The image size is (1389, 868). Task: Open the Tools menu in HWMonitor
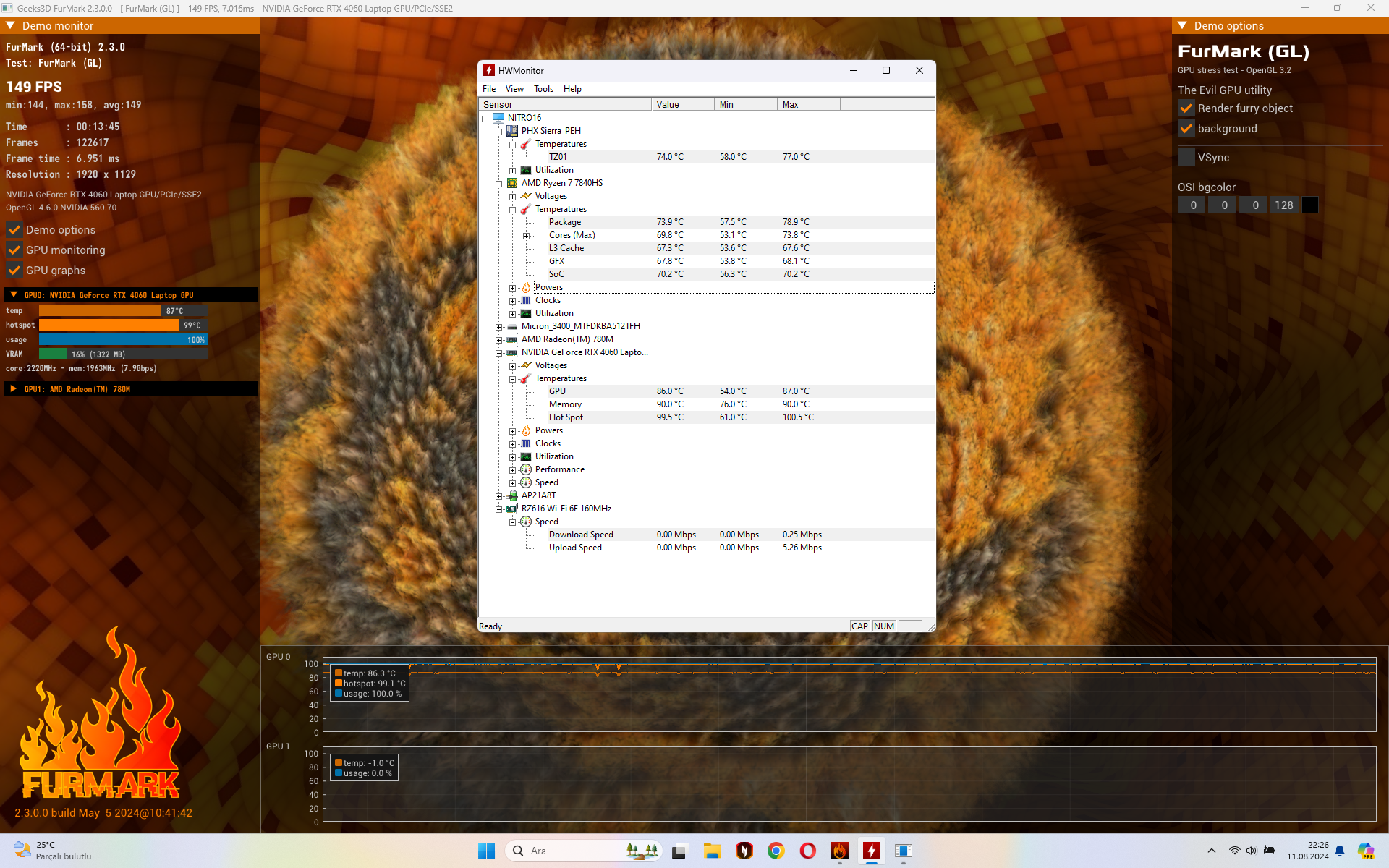point(543,89)
